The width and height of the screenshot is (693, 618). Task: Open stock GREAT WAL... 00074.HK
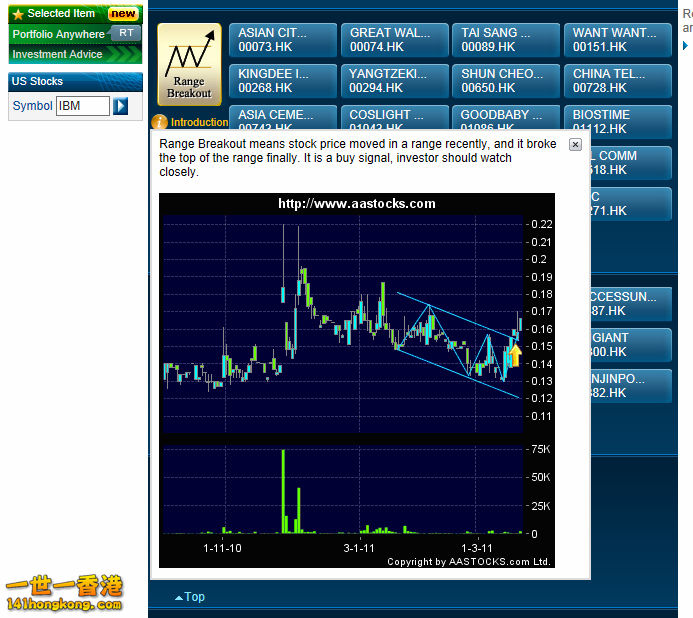click(395, 40)
